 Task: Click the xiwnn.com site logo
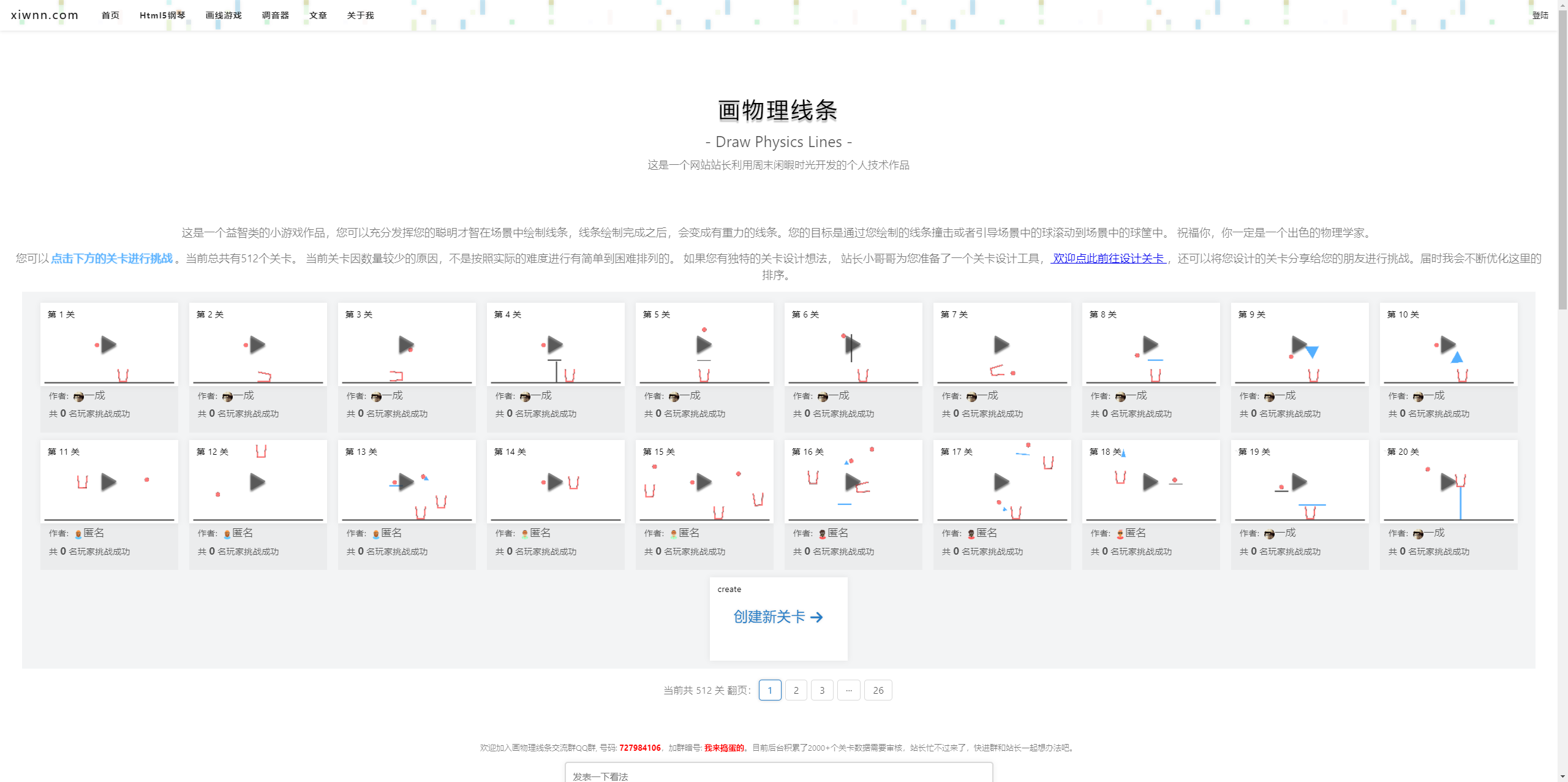pyautogui.click(x=43, y=15)
